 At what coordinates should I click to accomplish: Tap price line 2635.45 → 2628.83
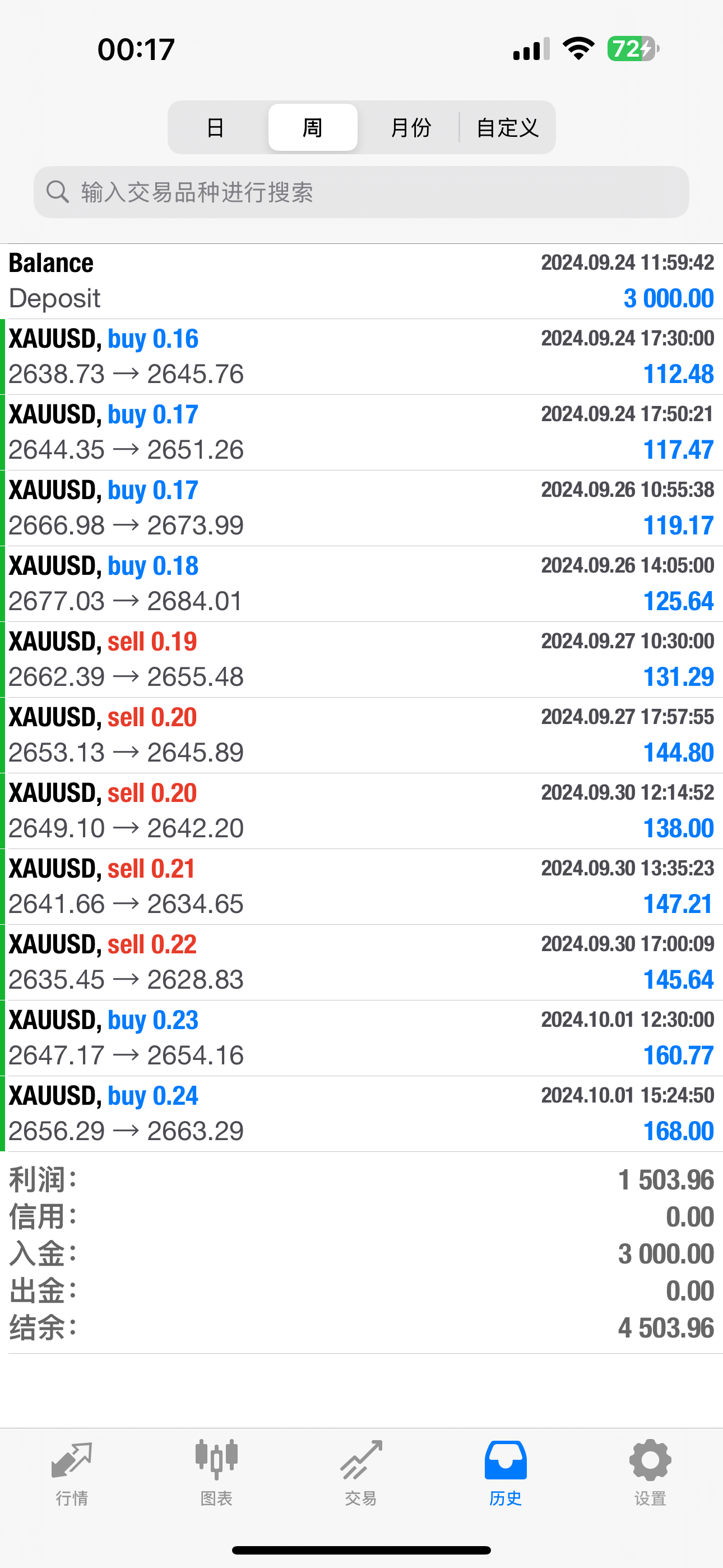(x=126, y=979)
